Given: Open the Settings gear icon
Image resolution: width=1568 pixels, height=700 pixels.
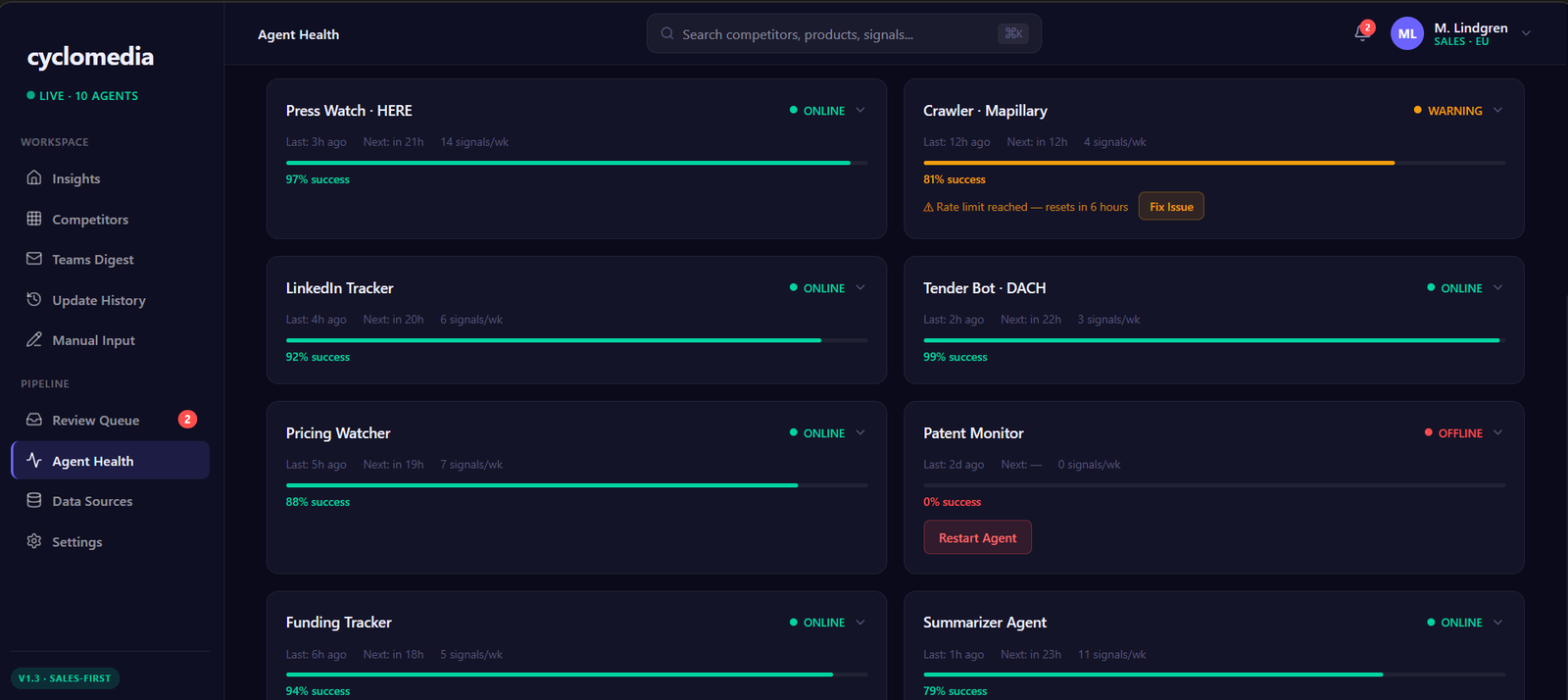Looking at the screenshot, I should 34,541.
